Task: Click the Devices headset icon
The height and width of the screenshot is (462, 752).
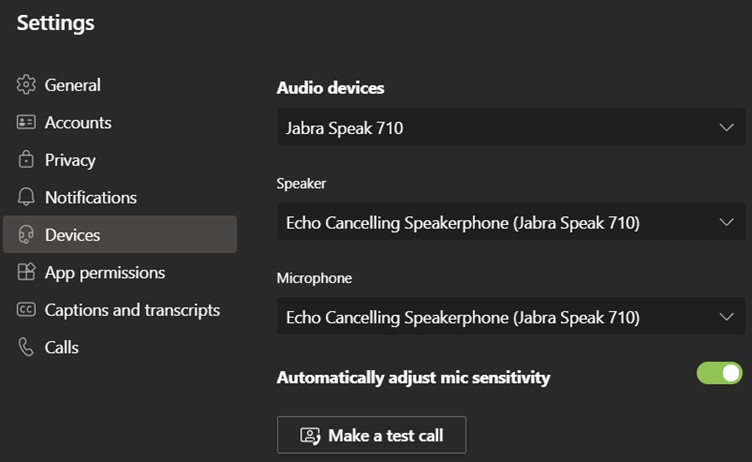Action: [x=26, y=235]
